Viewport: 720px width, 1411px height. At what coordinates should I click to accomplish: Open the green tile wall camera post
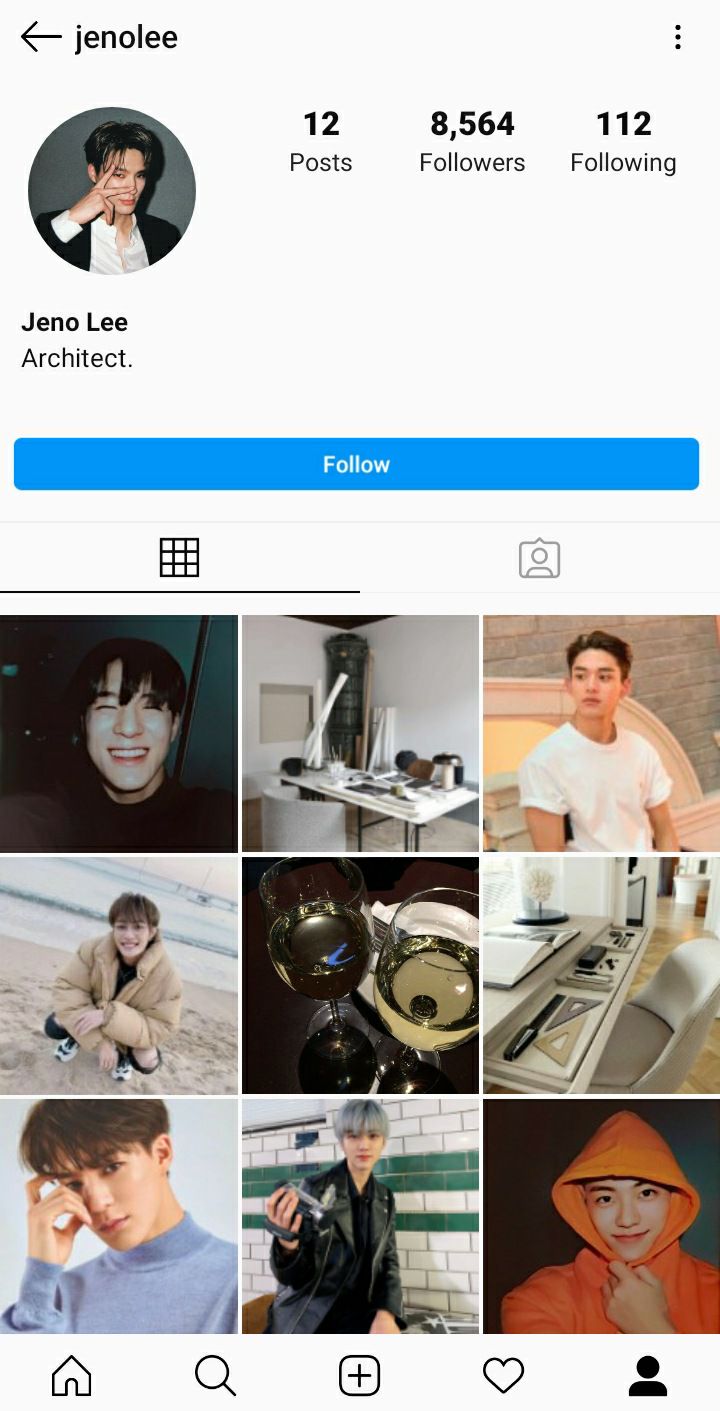pyautogui.click(x=360, y=1215)
